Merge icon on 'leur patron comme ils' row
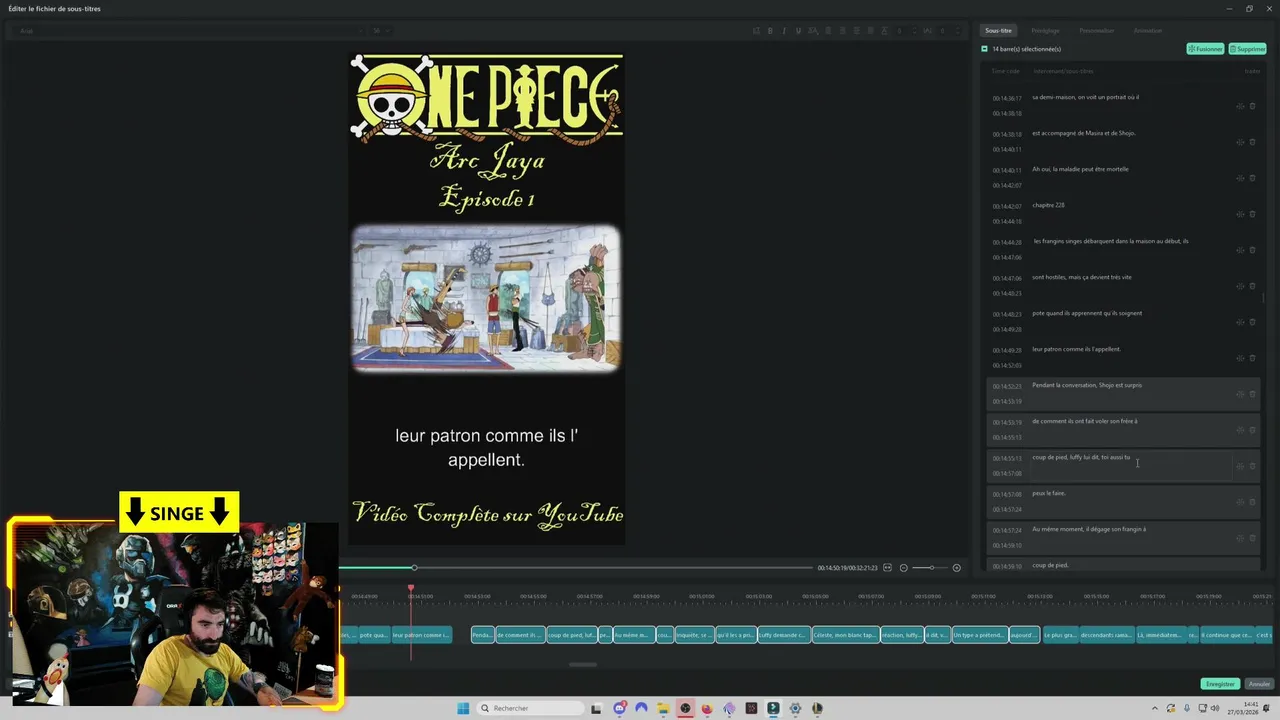 pos(1240,358)
